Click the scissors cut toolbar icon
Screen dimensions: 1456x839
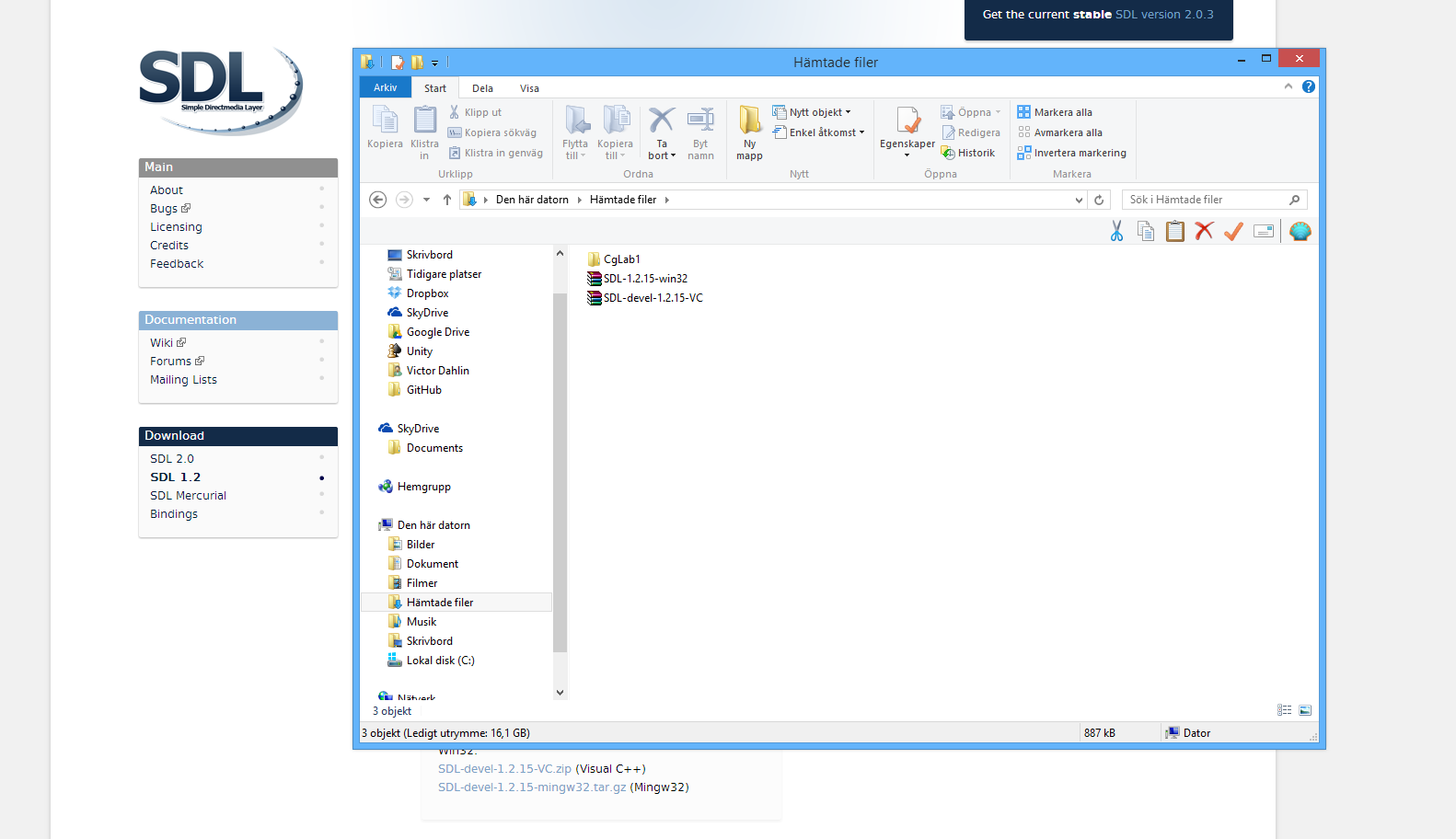(1116, 231)
